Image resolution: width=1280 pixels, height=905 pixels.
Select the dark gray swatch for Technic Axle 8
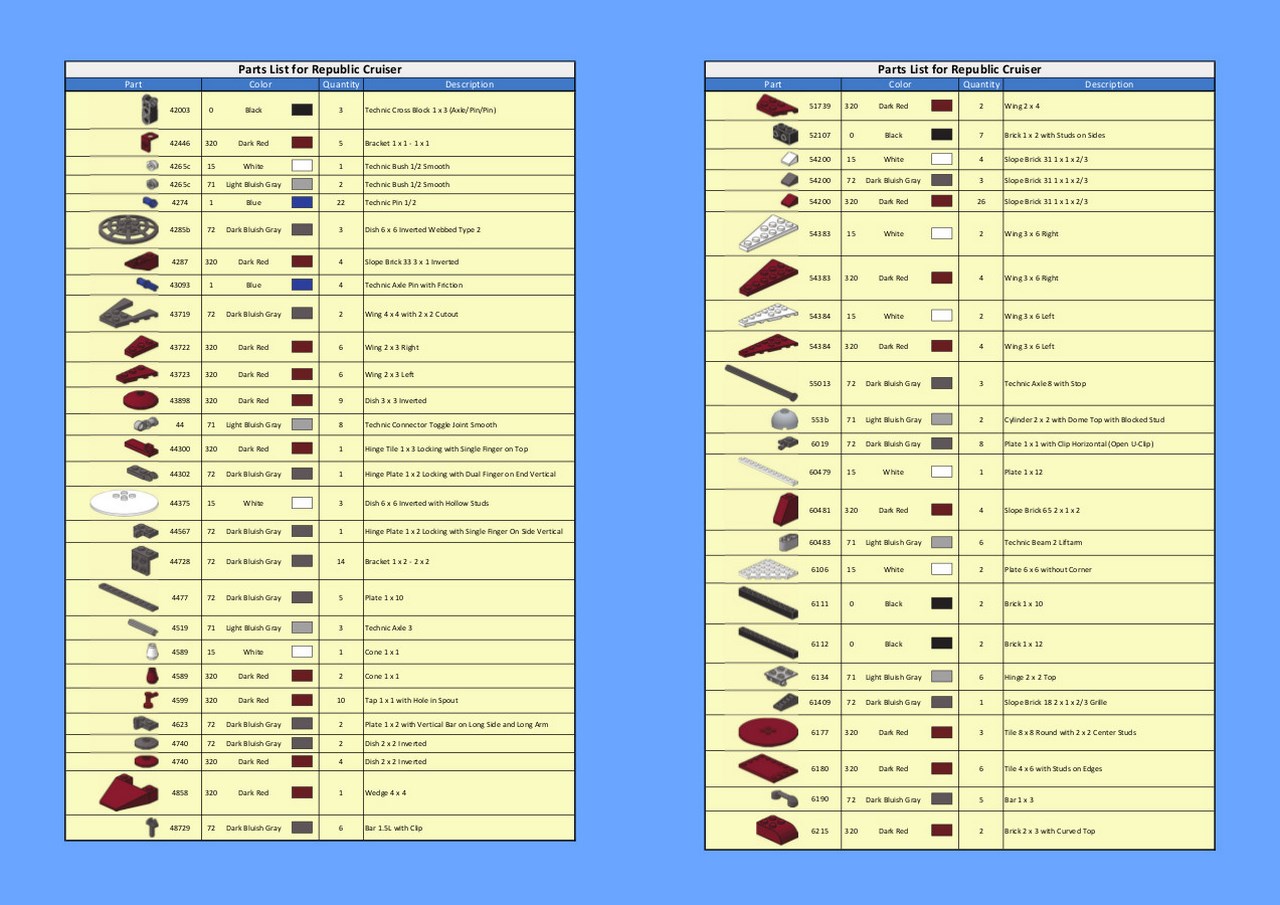[x=941, y=383]
